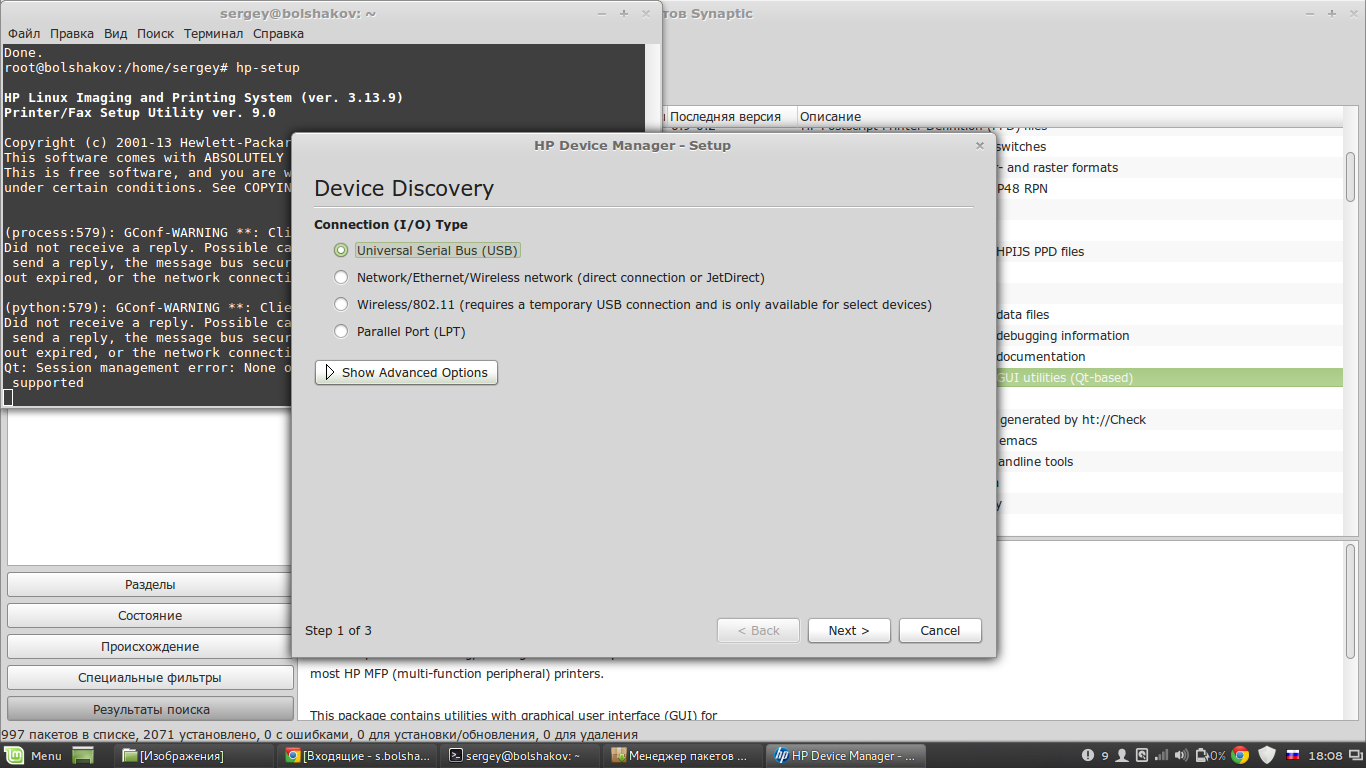Select 'HPIJS PPD files' row in Synaptic
1366x768 pixels.
tap(1168, 252)
